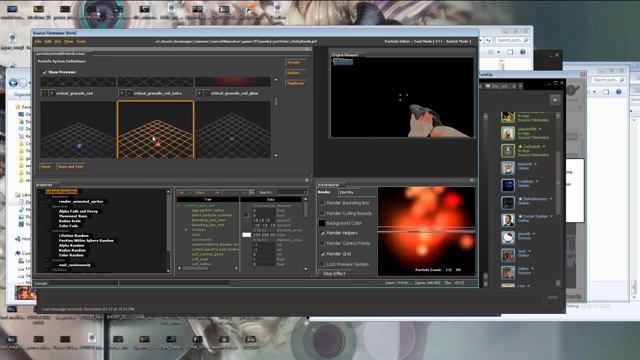Open the Tools menu
This screenshot has height=360, width=640.
click(x=81, y=42)
